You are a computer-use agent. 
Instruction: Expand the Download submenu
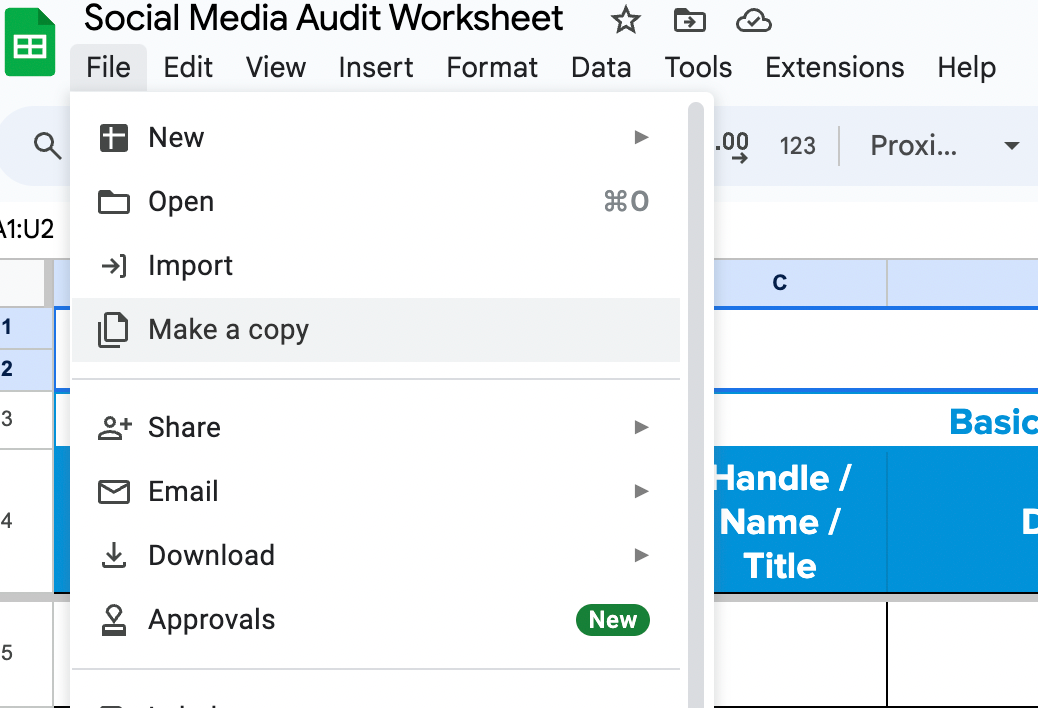point(641,555)
